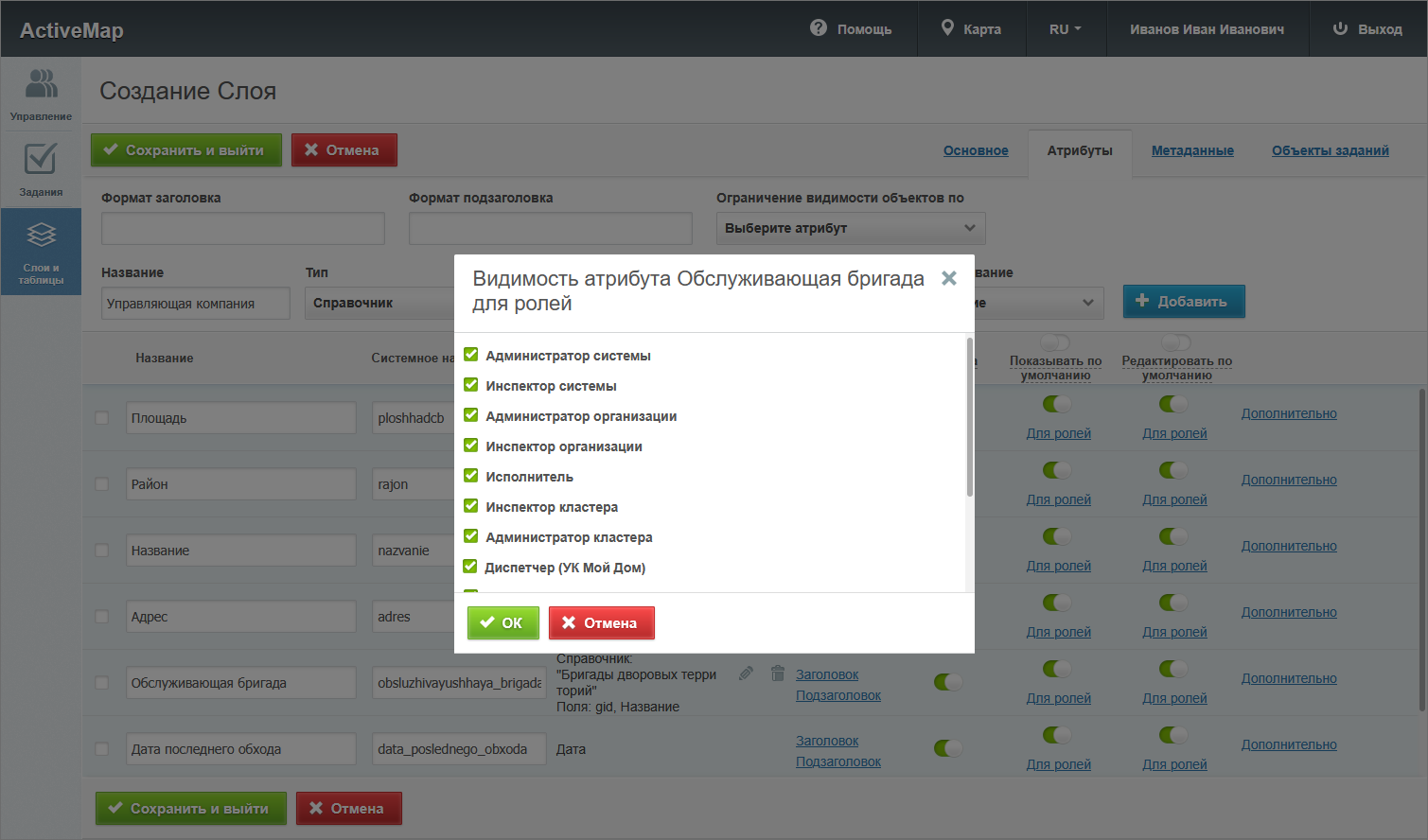Click the Помощь question mark icon
1428x840 pixels.
[819, 28]
